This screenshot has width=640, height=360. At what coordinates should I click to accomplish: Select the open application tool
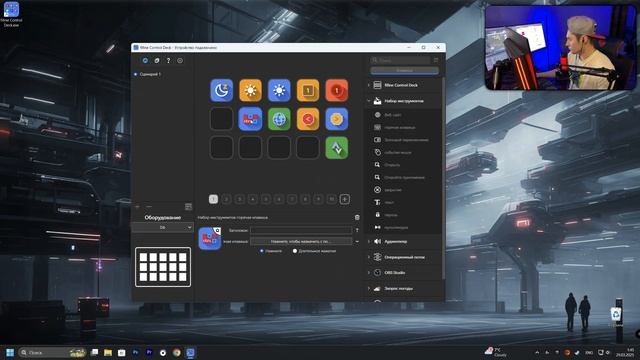point(399,178)
